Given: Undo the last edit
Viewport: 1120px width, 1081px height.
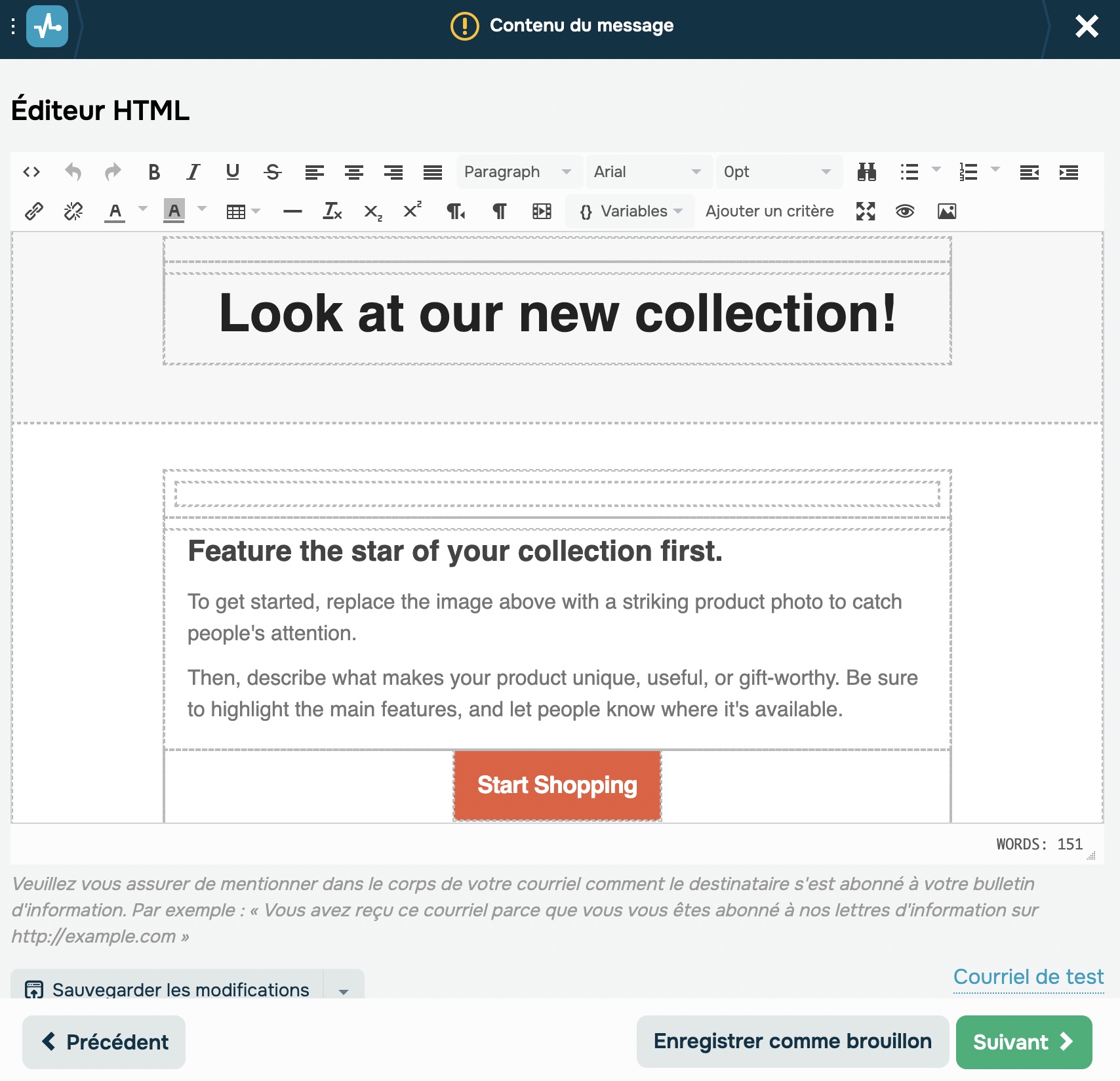Looking at the screenshot, I should point(73,172).
